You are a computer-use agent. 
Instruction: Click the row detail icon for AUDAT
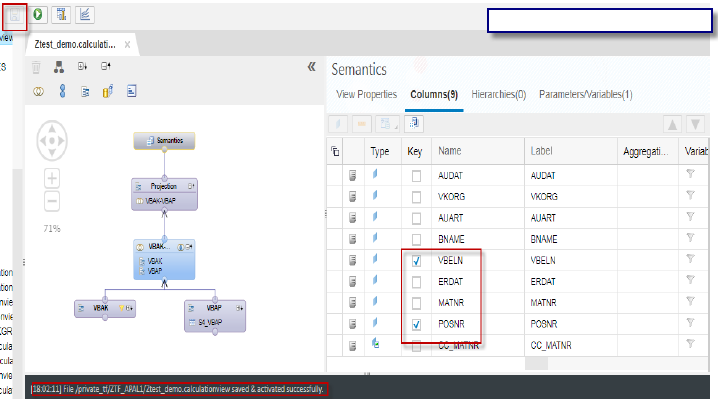tap(353, 175)
